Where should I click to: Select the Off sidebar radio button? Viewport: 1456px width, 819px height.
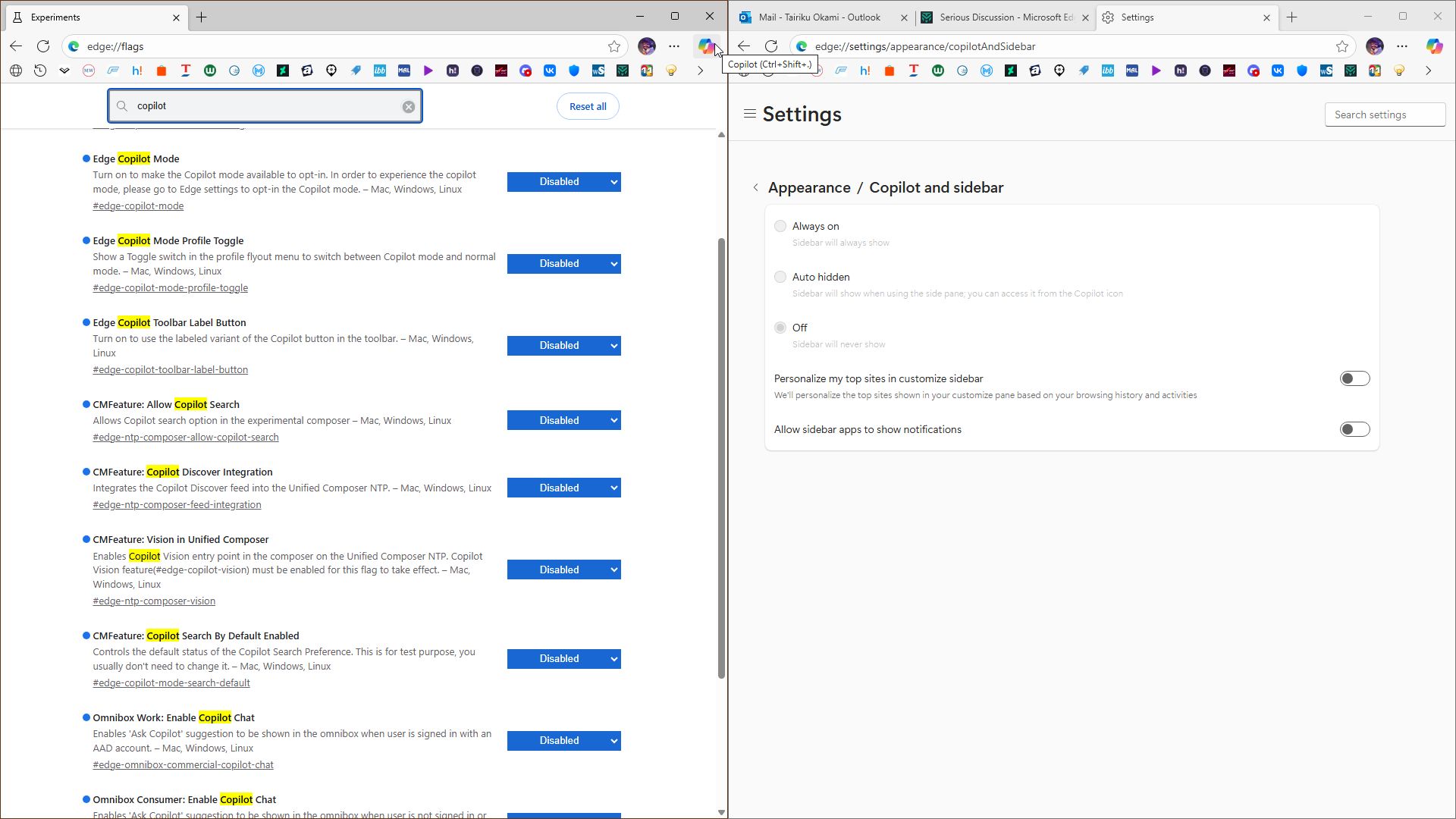tap(780, 328)
